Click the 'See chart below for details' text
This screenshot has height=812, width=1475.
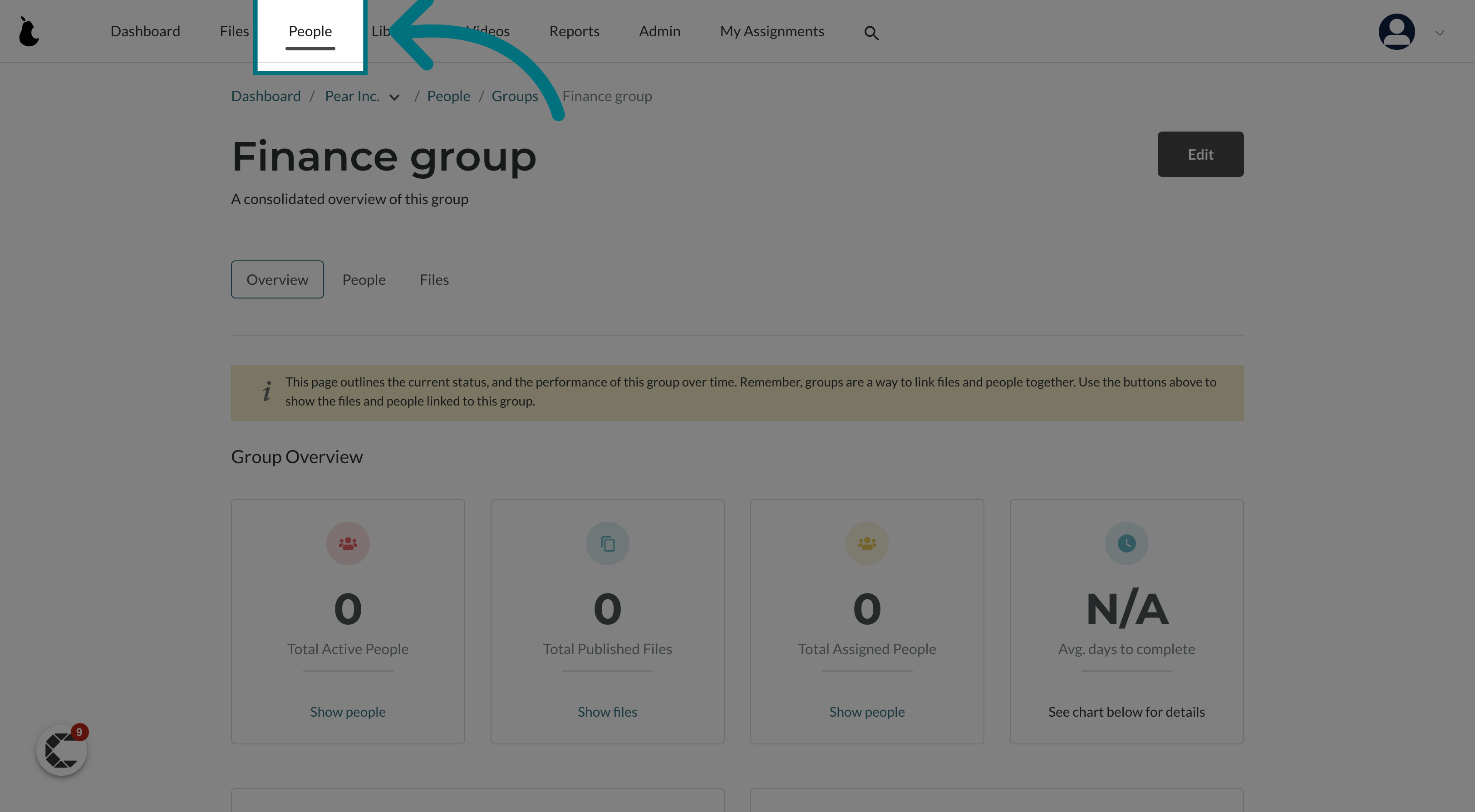click(x=1126, y=712)
